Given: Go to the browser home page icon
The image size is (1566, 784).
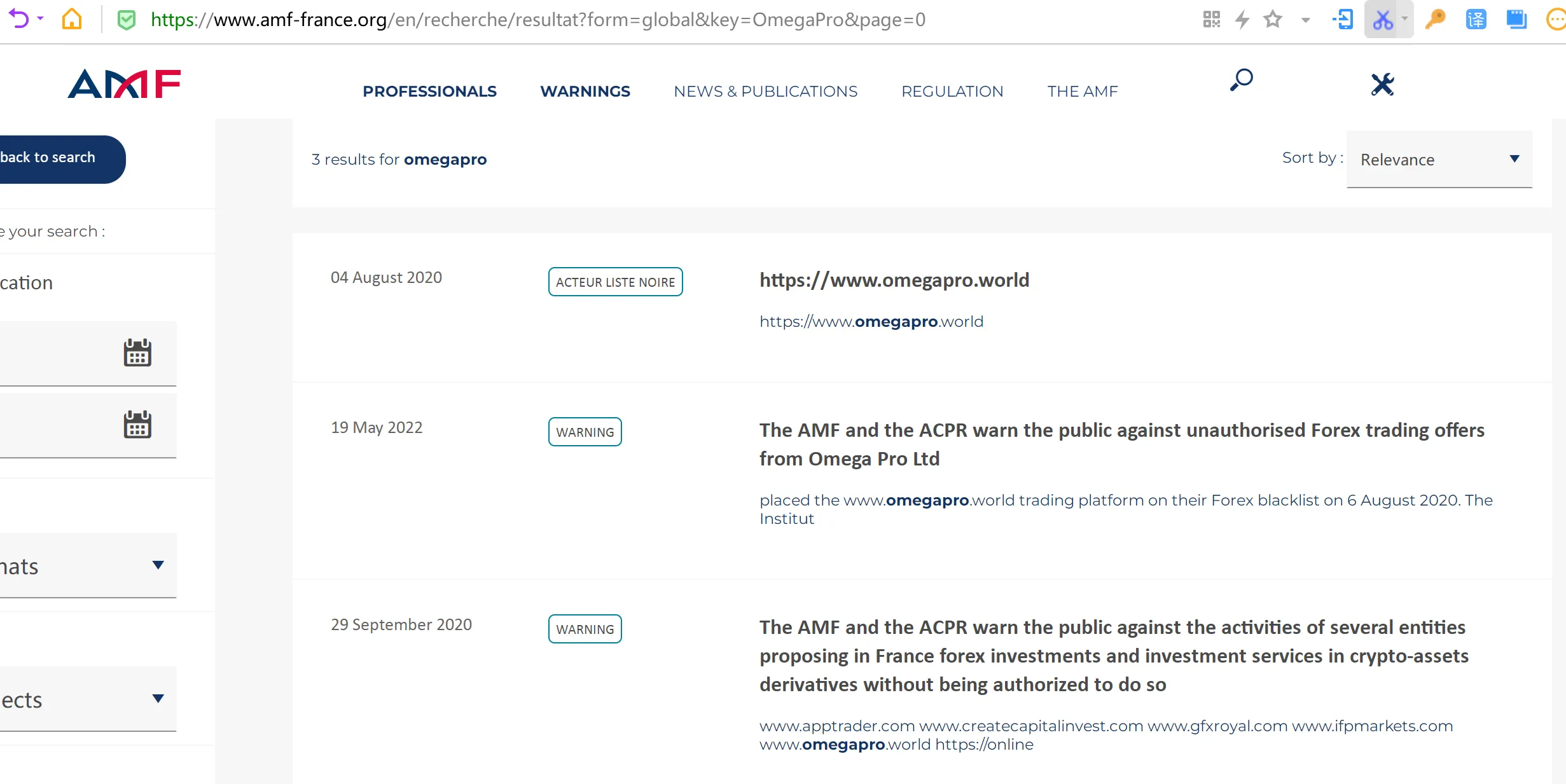Looking at the screenshot, I should [x=72, y=19].
